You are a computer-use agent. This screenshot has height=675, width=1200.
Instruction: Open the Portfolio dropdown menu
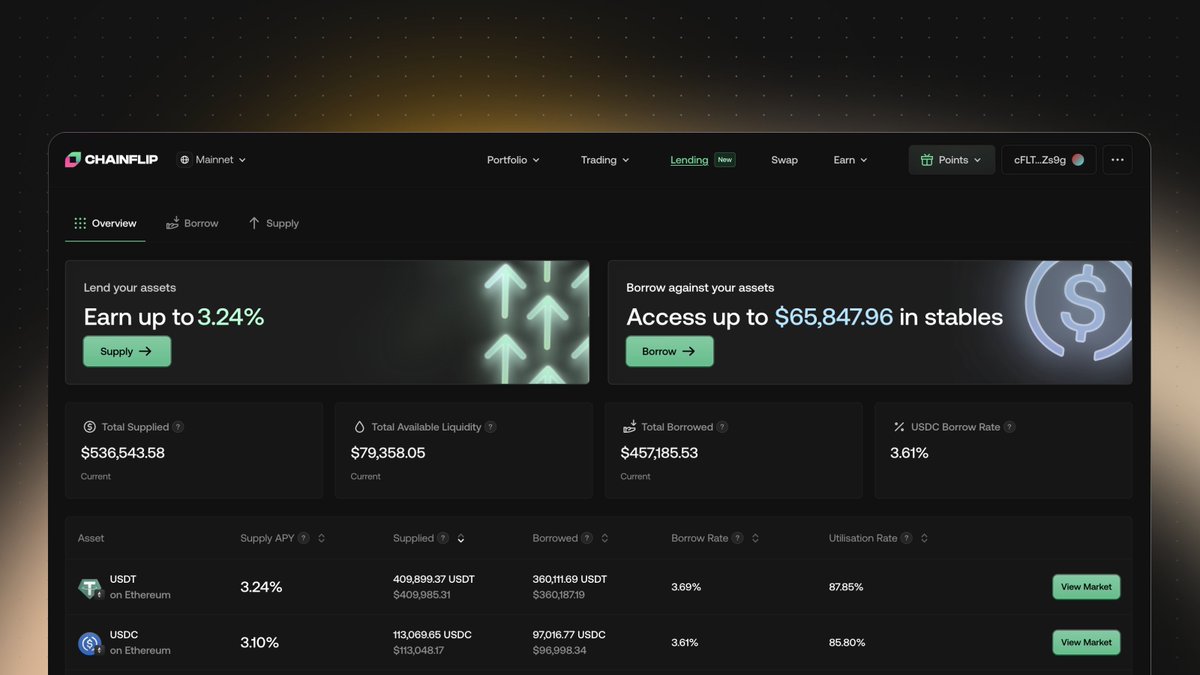point(513,160)
